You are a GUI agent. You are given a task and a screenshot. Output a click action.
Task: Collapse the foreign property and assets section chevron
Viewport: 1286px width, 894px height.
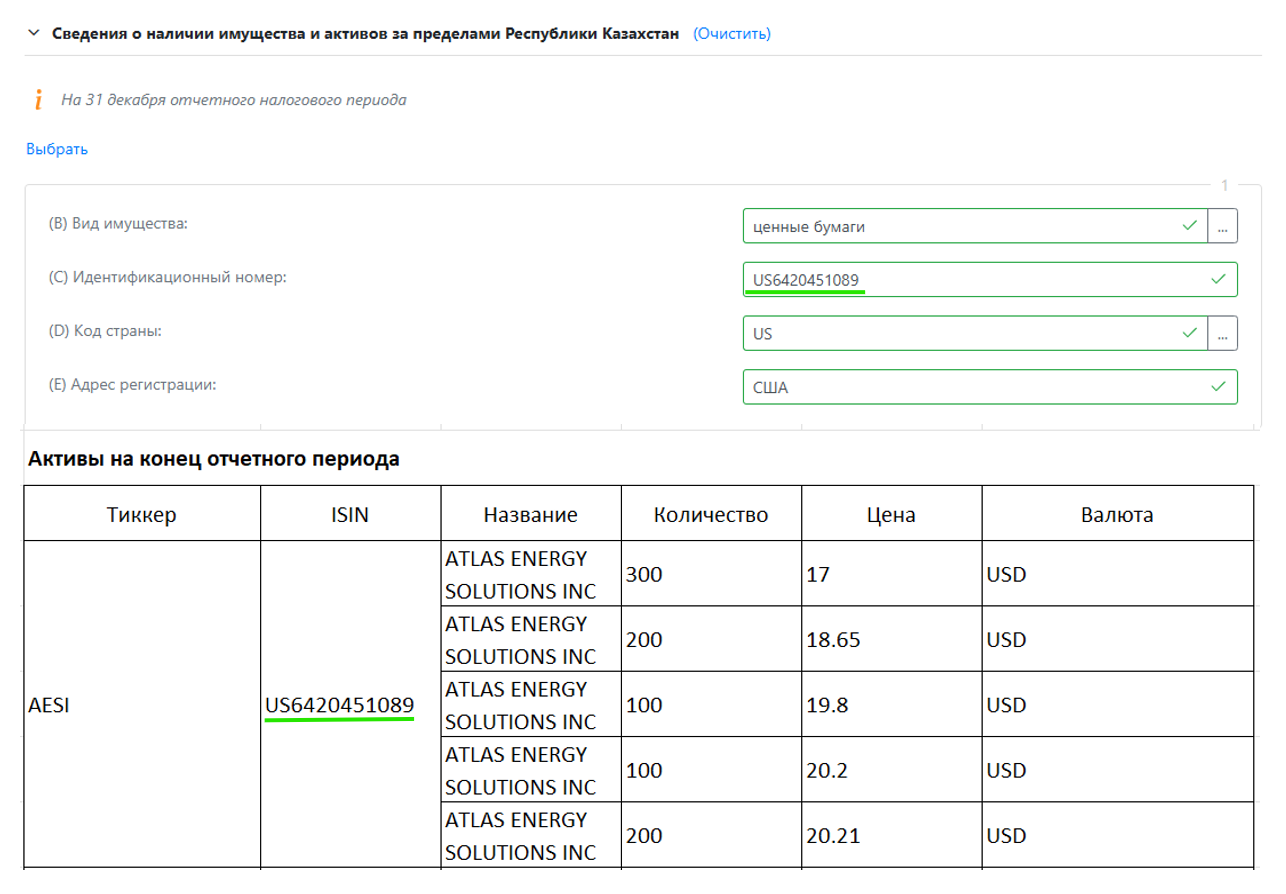click(34, 33)
